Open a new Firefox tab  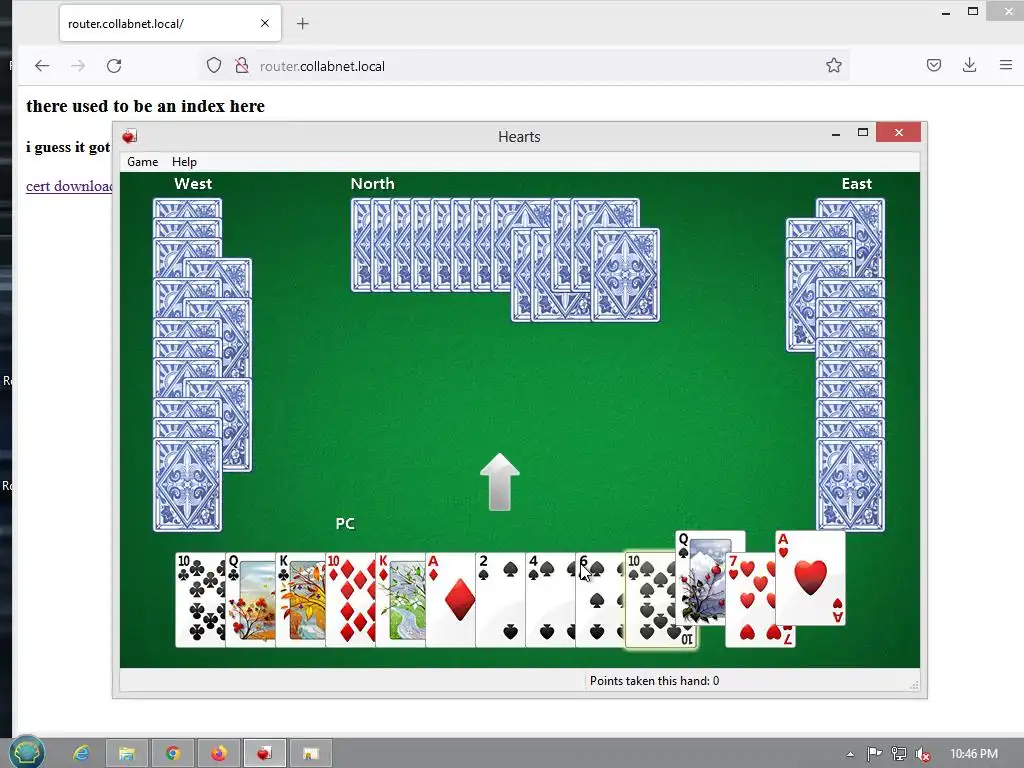coord(302,24)
